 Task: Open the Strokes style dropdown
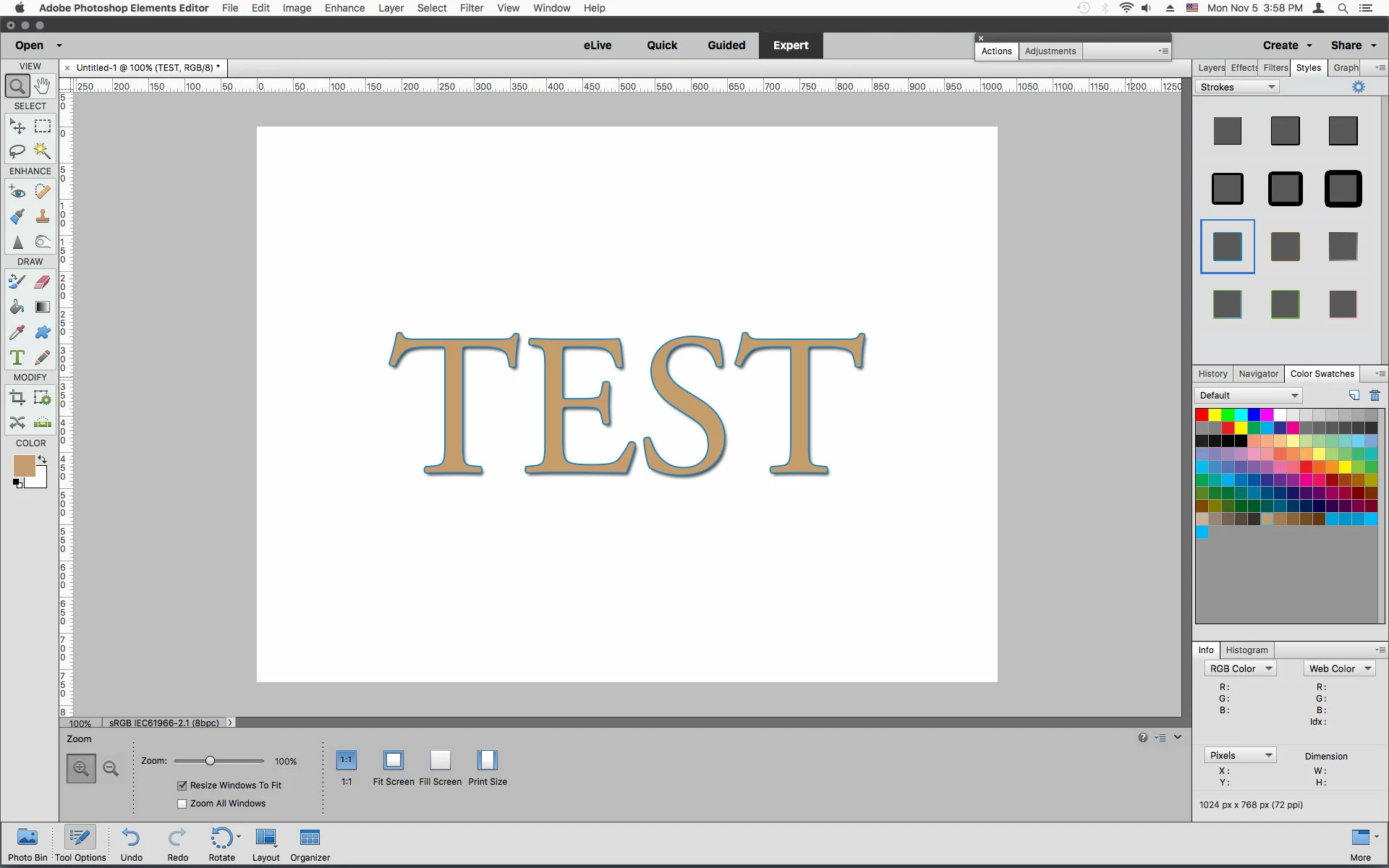coord(1237,87)
